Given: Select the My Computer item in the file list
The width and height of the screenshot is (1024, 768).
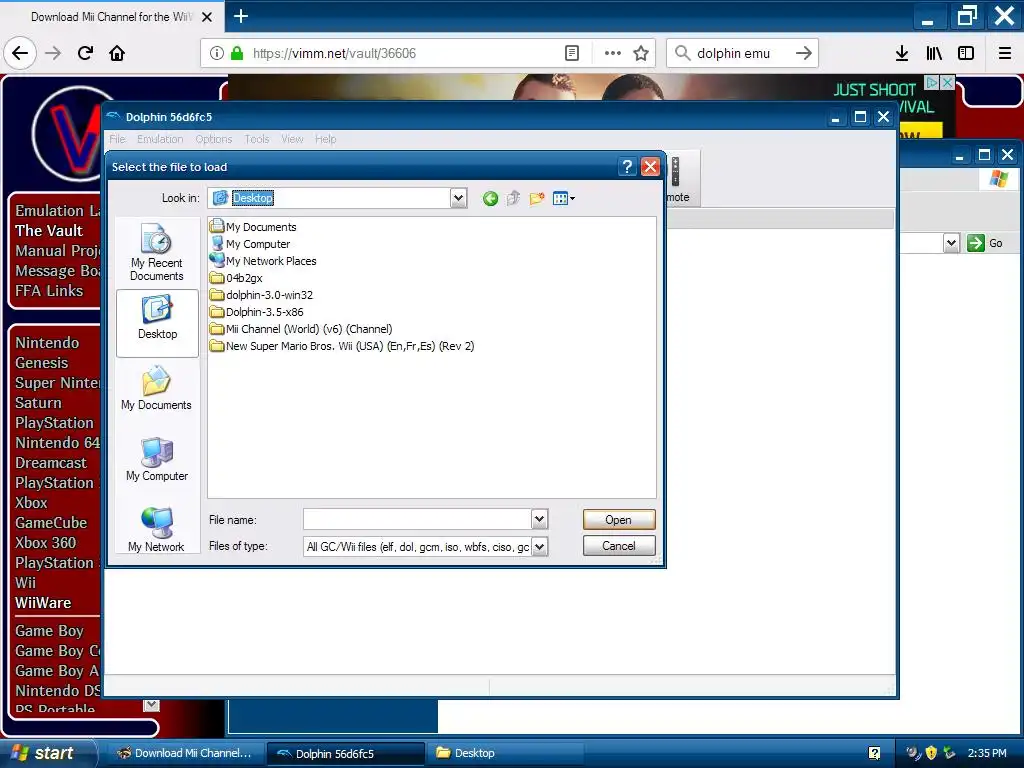Looking at the screenshot, I should click(250, 244).
